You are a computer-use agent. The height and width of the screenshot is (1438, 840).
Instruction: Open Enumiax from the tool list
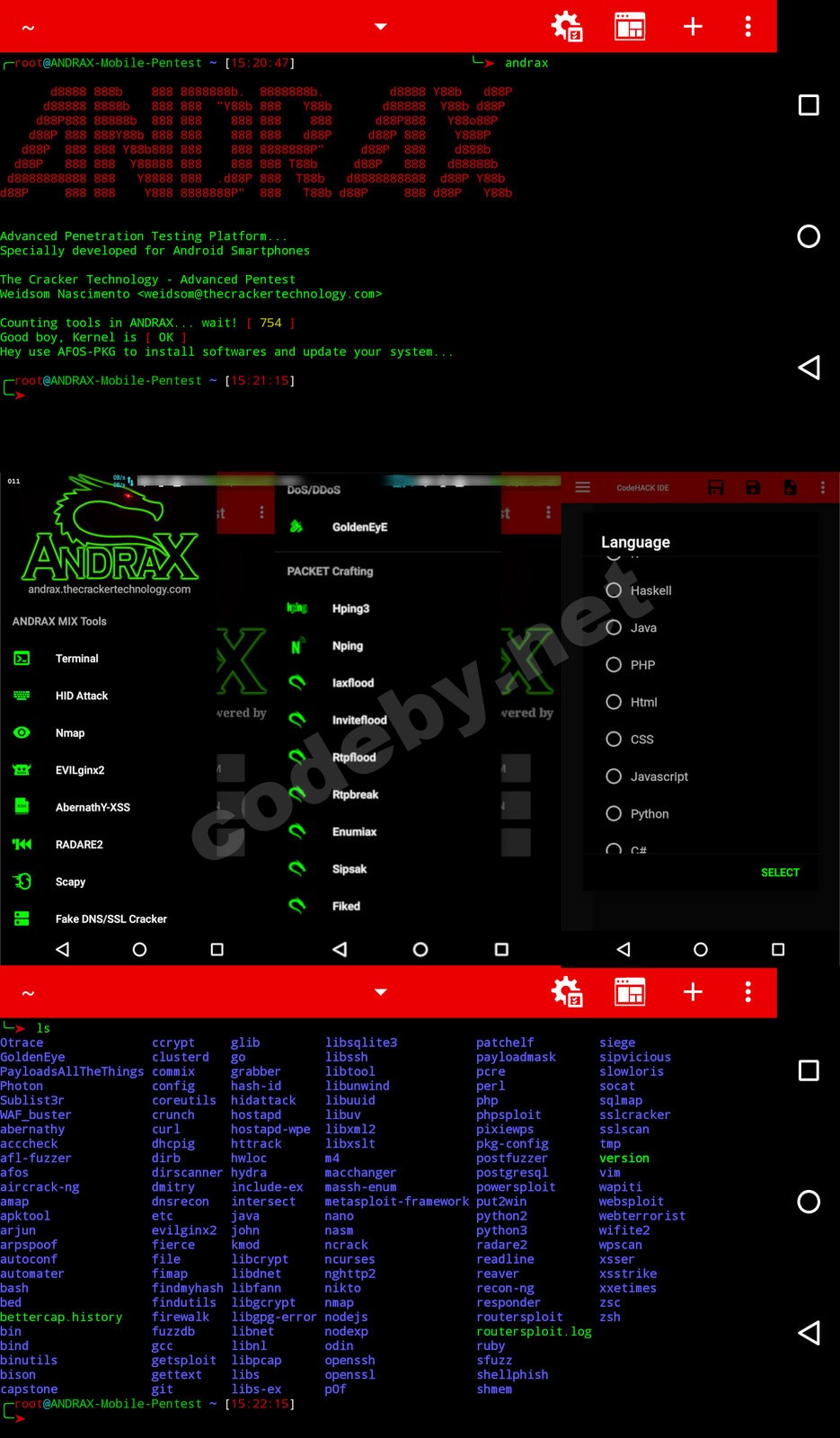pos(354,832)
